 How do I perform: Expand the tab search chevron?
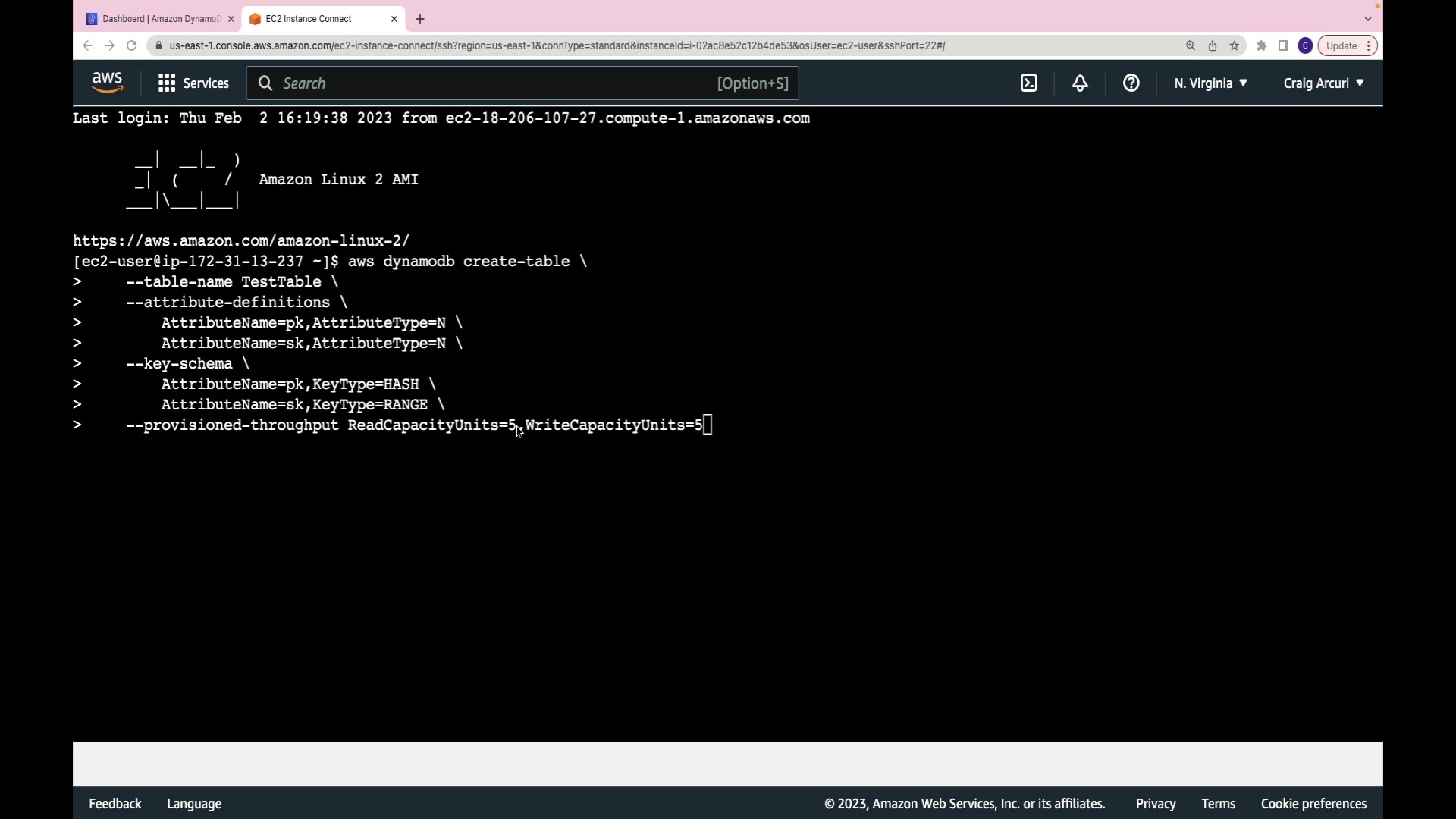click(x=1368, y=19)
